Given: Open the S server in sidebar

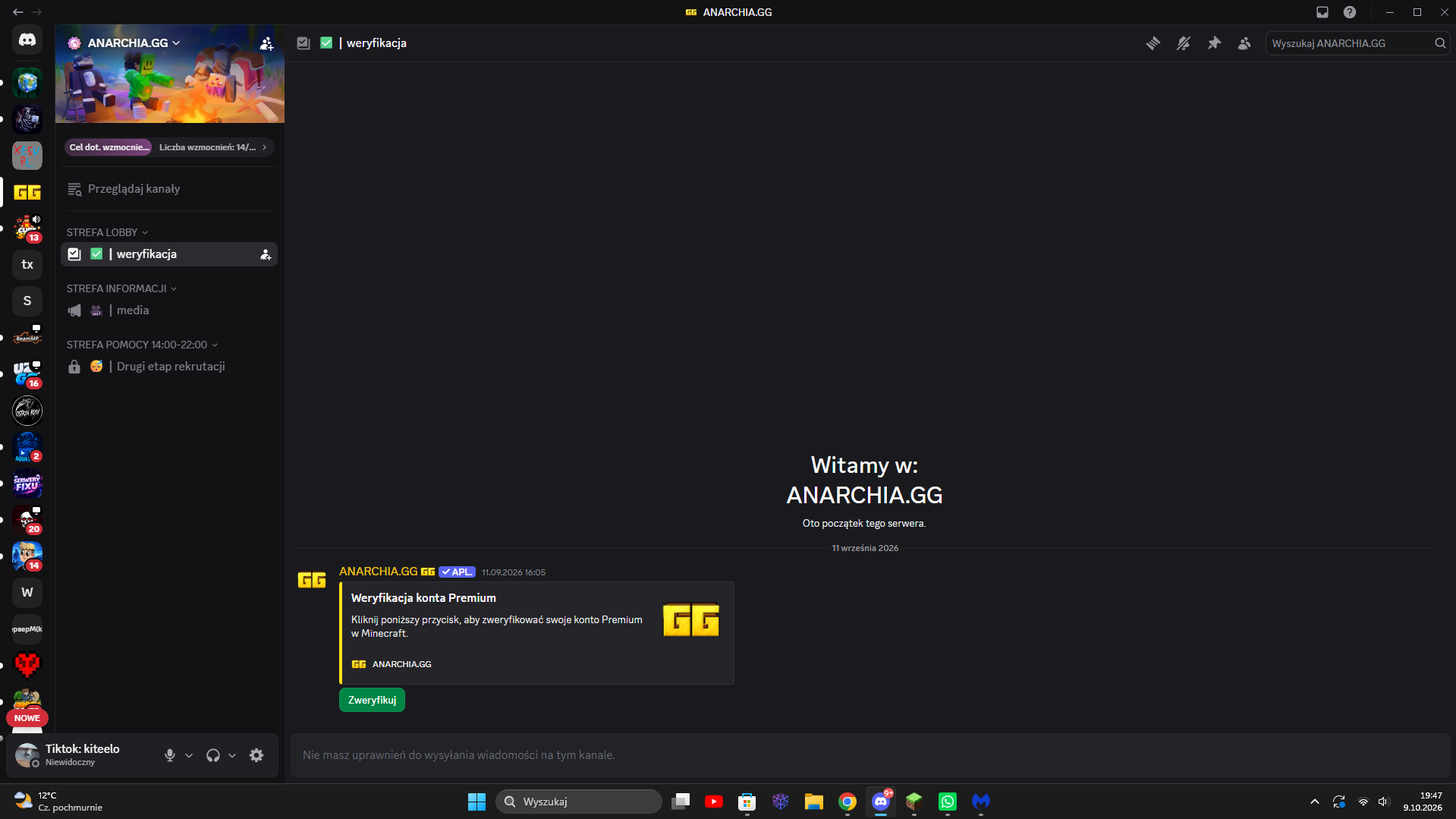Looking at the screenshot, I should 27,301.
